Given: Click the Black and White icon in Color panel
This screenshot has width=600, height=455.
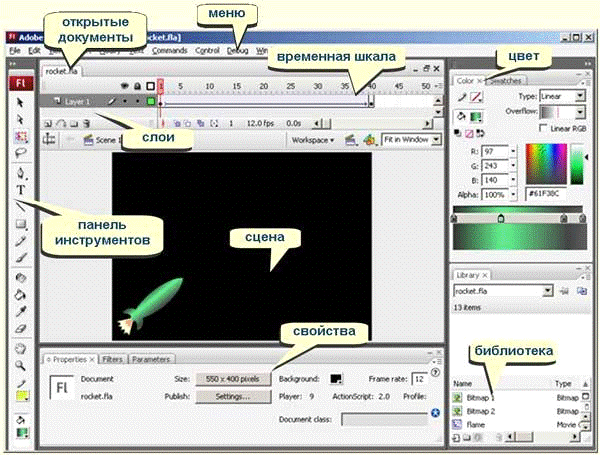Looking at the screenshot, I should click(x=457, y=134).
